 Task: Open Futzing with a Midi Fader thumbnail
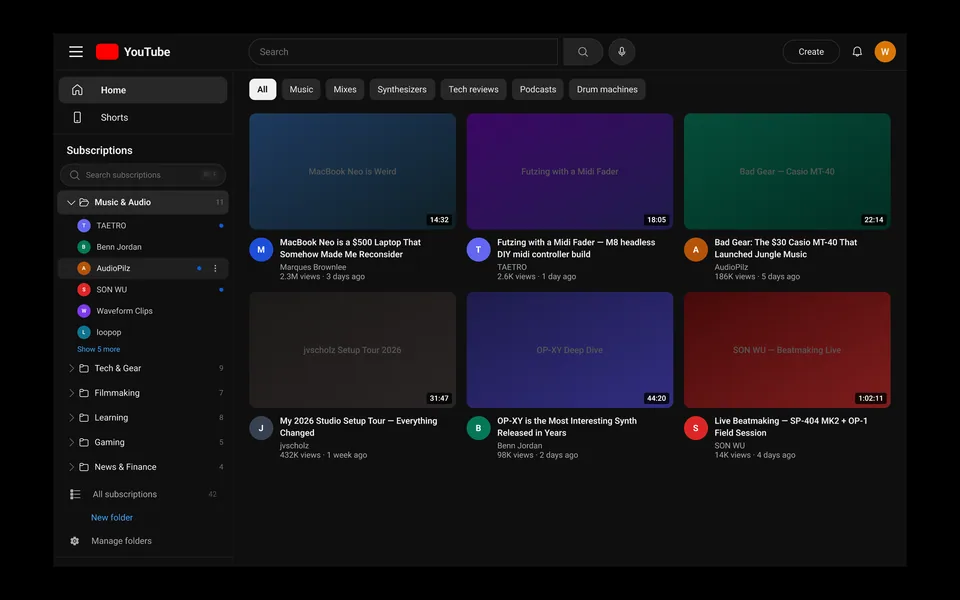click(x=569, y=171)
